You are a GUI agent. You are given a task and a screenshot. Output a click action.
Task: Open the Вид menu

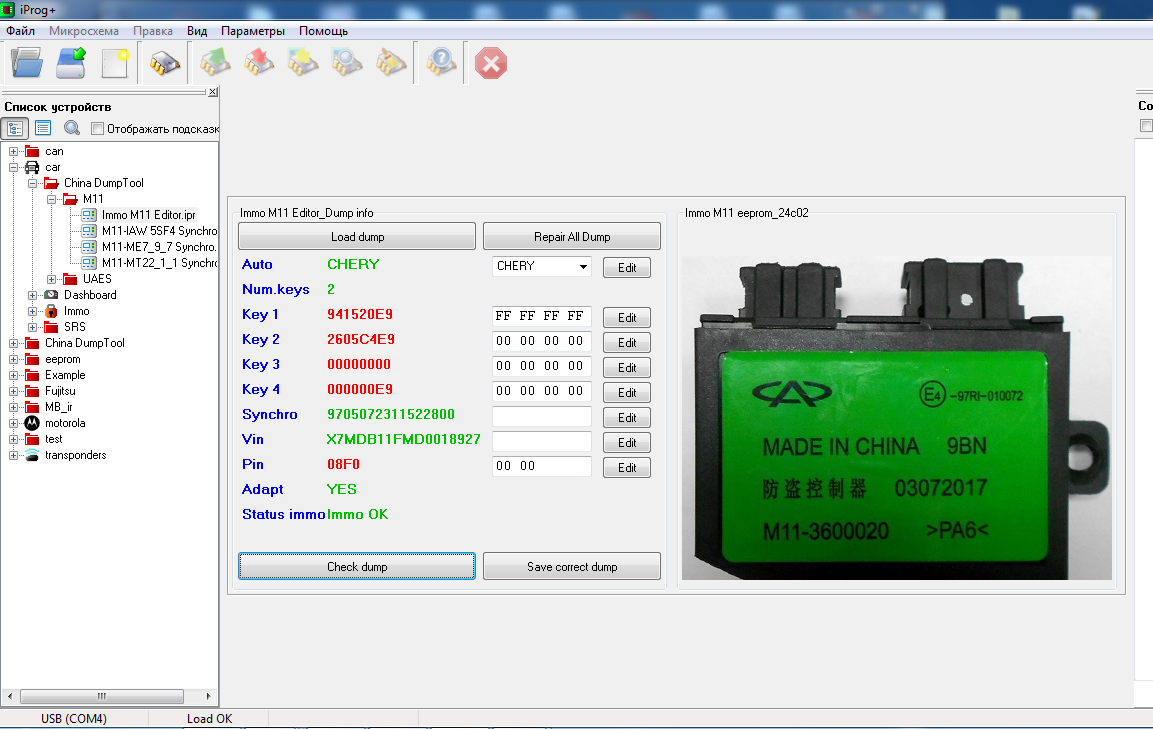197,31
